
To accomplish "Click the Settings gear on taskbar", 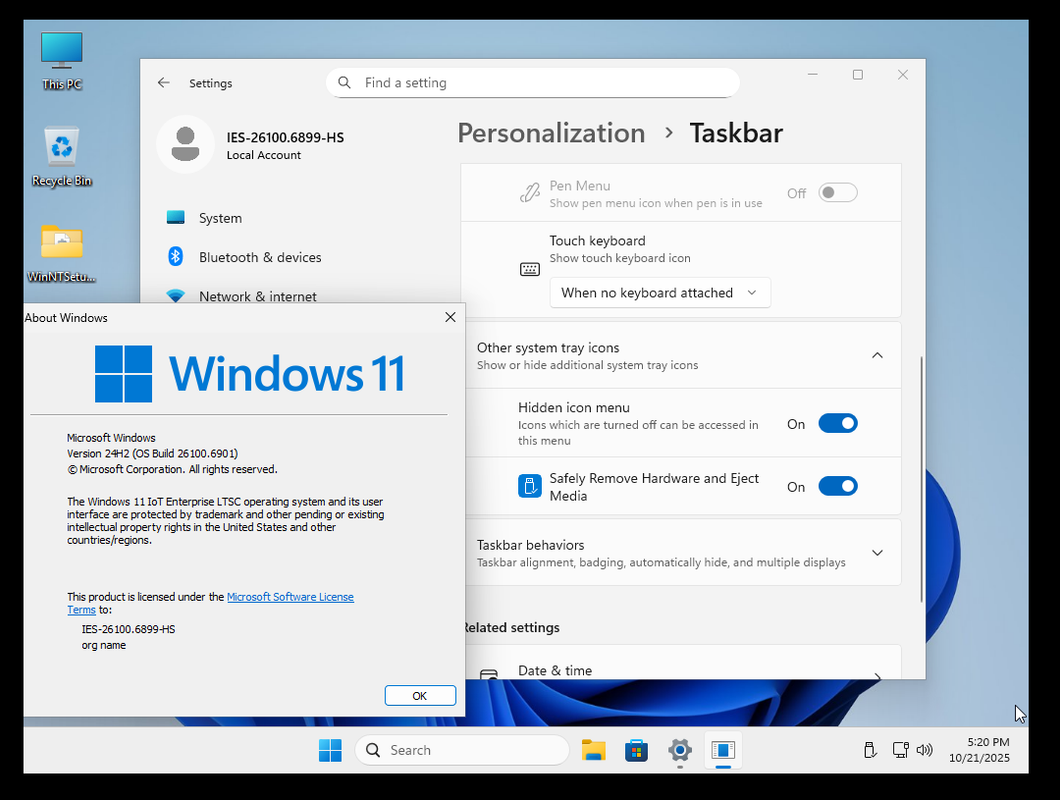I will [679, 750].
